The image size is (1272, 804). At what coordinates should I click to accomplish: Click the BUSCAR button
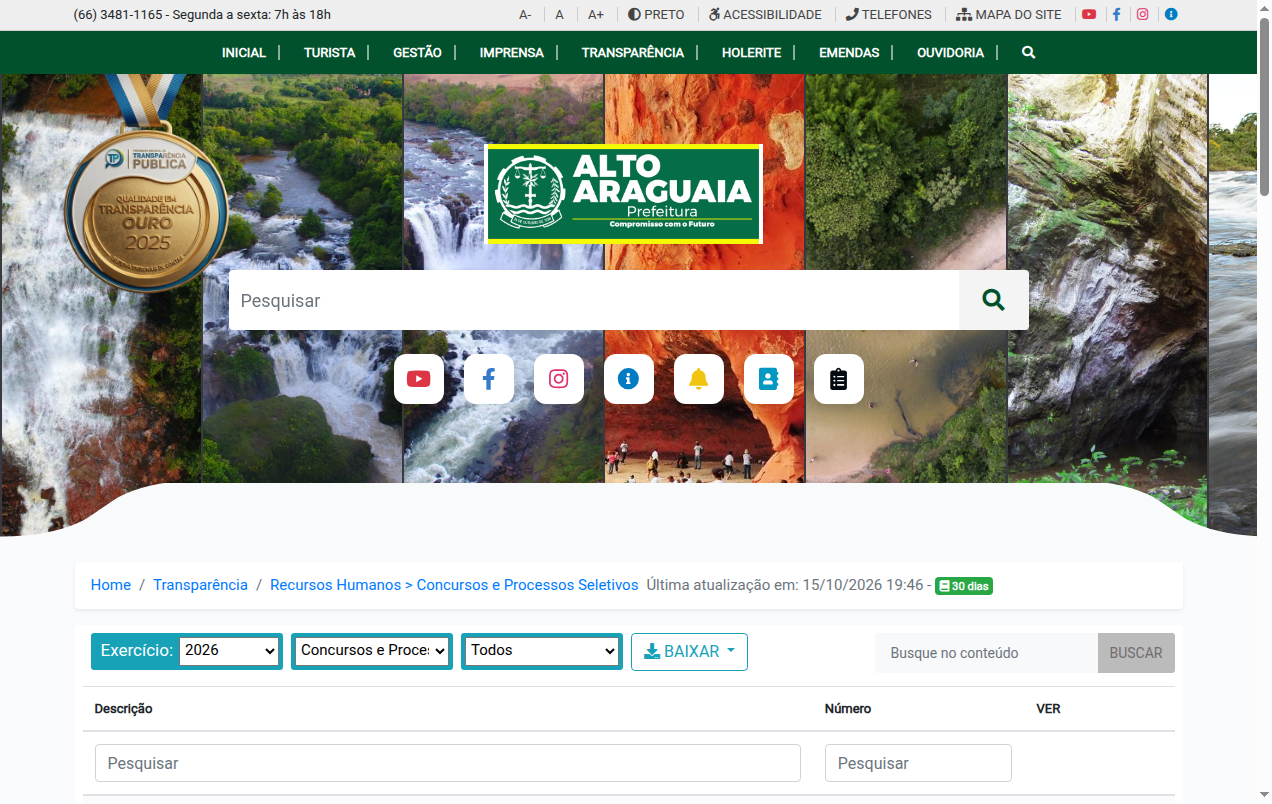point(1136,653)
